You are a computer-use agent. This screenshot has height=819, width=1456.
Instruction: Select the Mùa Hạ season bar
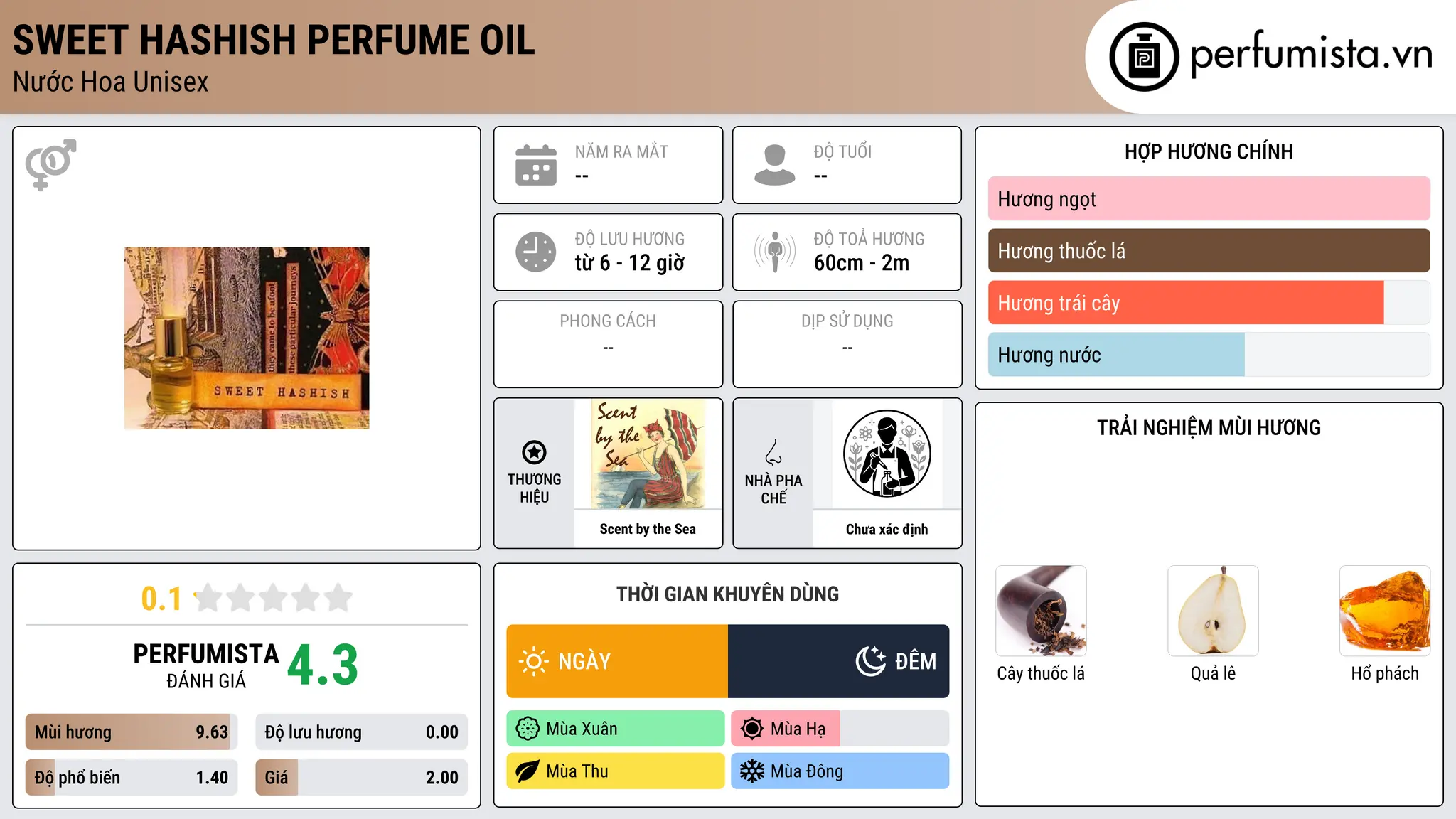(840, 729)
